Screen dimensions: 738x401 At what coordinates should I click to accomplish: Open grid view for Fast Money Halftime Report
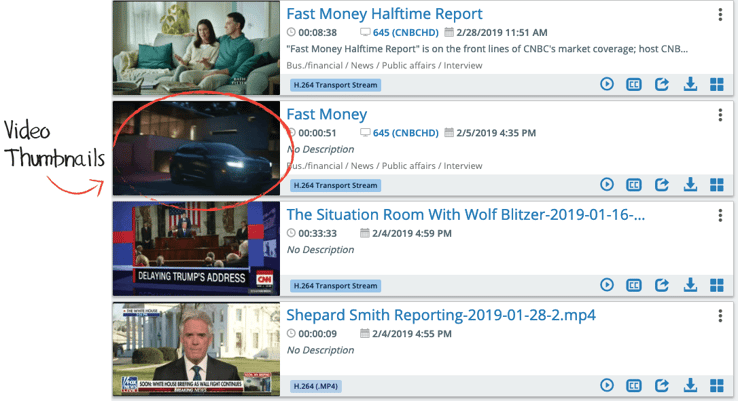click(717, 85)
